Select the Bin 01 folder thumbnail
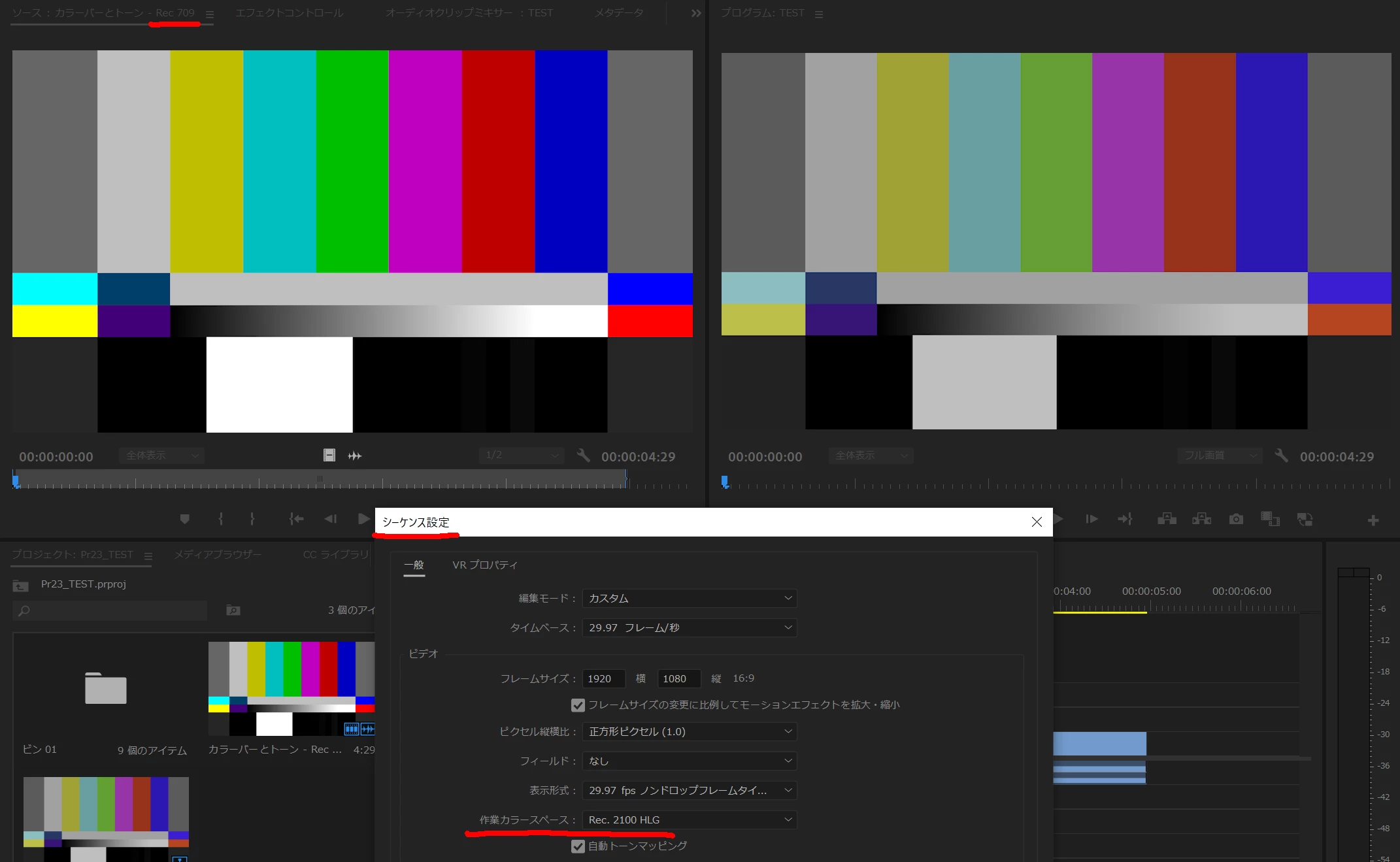Screen dimensions: 1400x862 105,688
